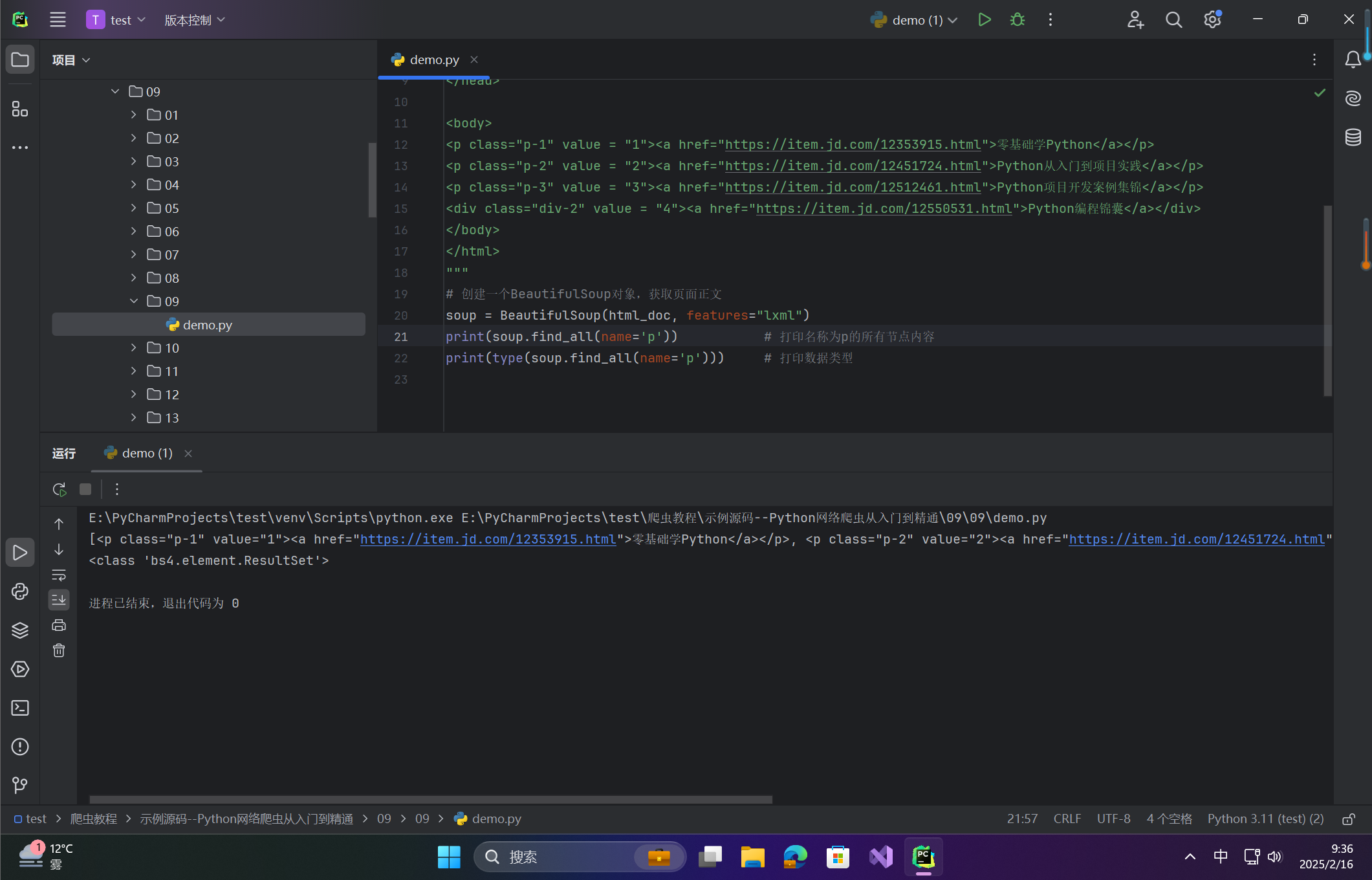Click Python 3.11 interpreter in status bar
The width and height of the screenshot is (1372, 880).
pos(1265,819)
